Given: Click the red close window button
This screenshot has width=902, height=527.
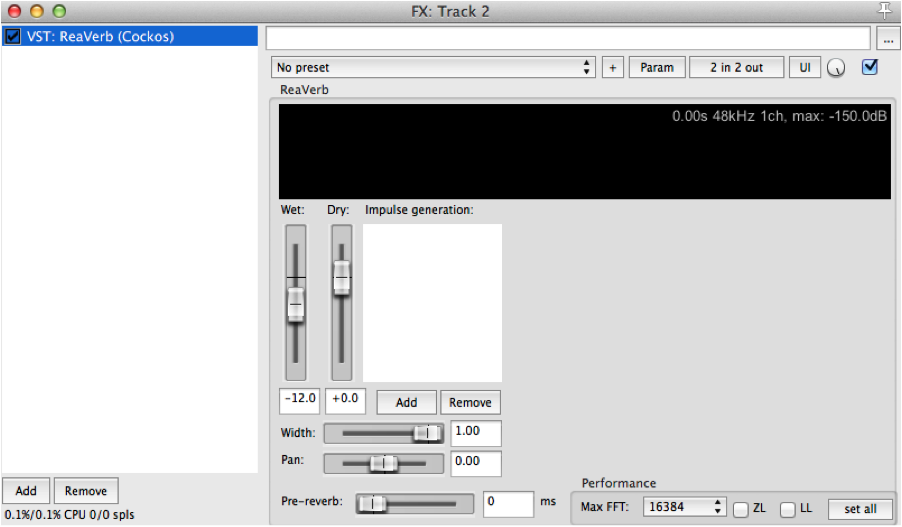Looking at the screenshot, I should coord(14,11).
